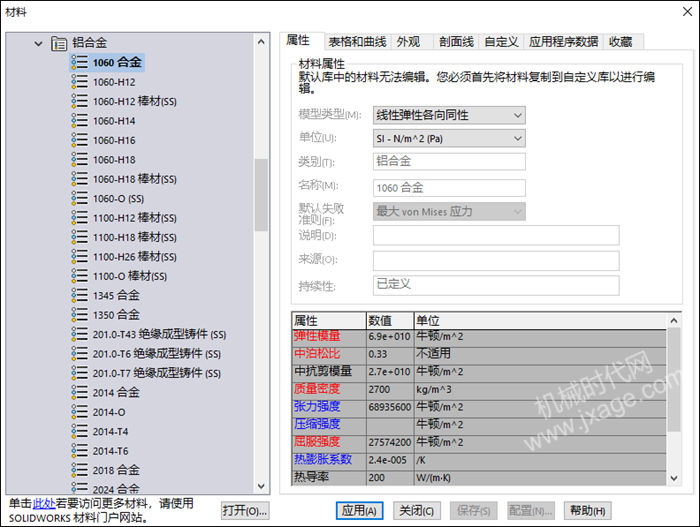
Task: Open the 收藏 tab
Action: (621, 42)
